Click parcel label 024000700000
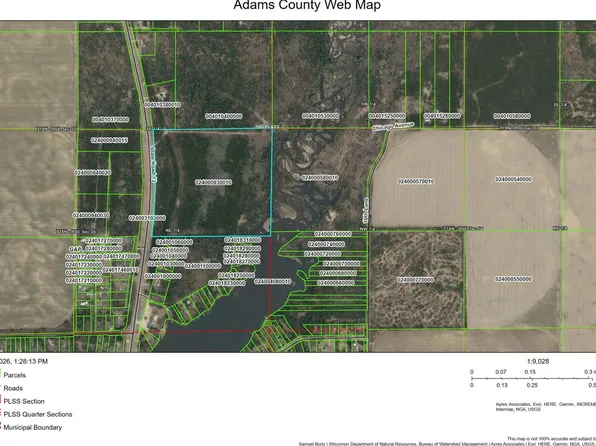The image size is (596, 446). pos(341,263)
